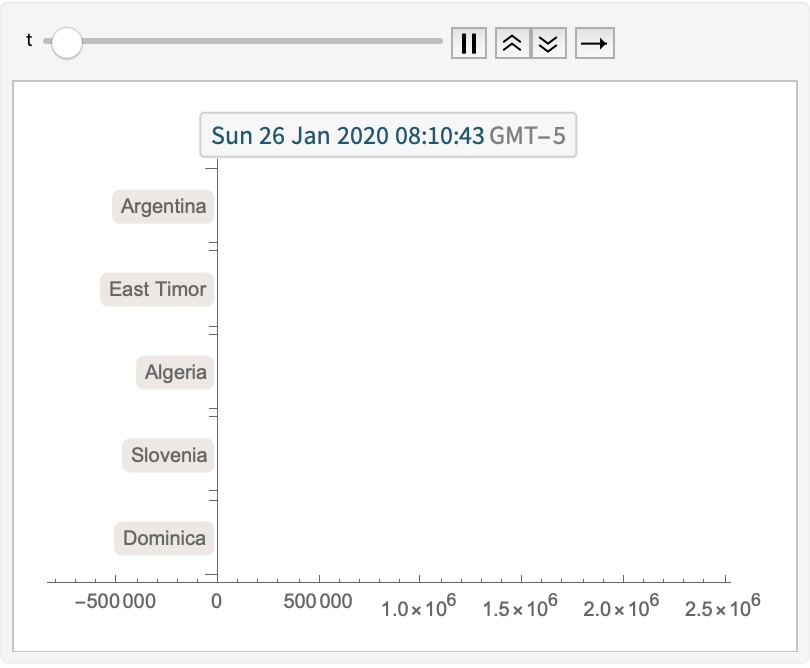The width and height of the screenshot is (810, 668).
Task: Click the t variable label beside the slider
Action: click(x=29, y=42)
